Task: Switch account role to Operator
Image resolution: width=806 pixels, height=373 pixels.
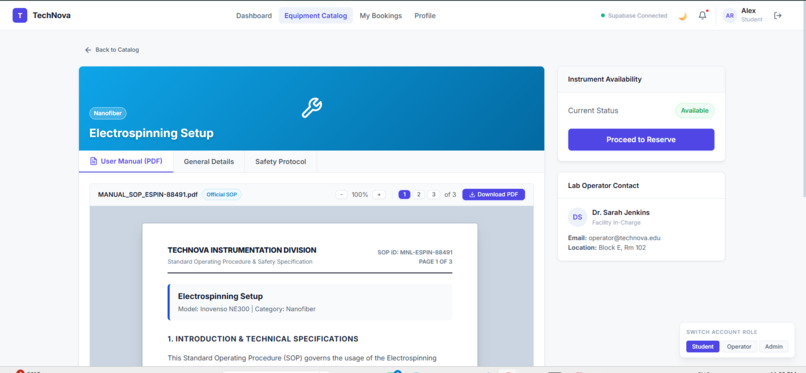Action: tap(739, 347)
